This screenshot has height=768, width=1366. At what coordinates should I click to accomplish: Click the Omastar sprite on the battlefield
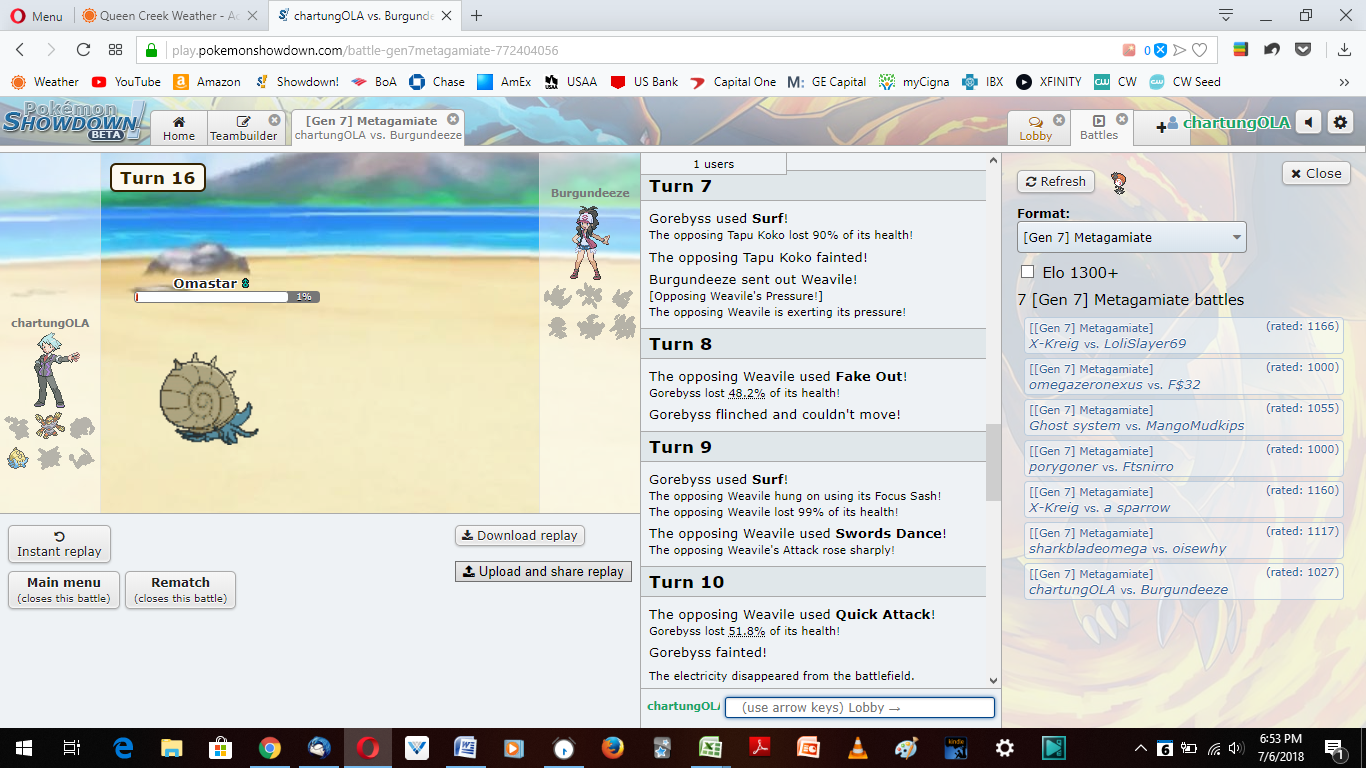point(208,398)
